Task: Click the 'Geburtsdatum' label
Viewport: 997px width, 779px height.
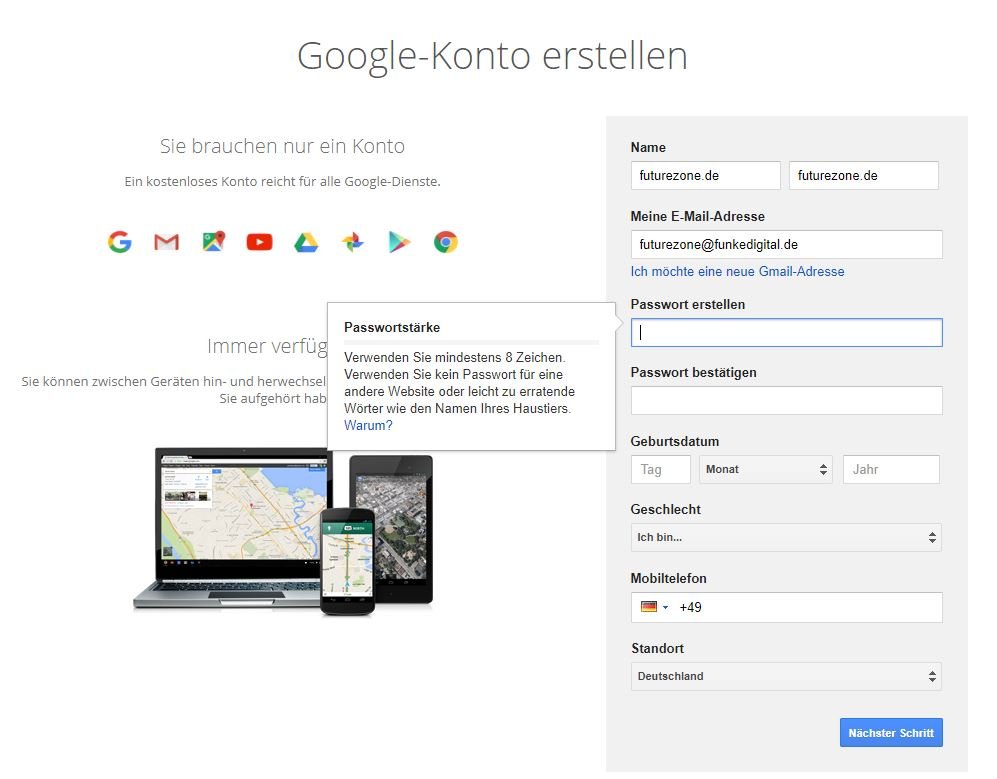Action: tap(675, 441)
